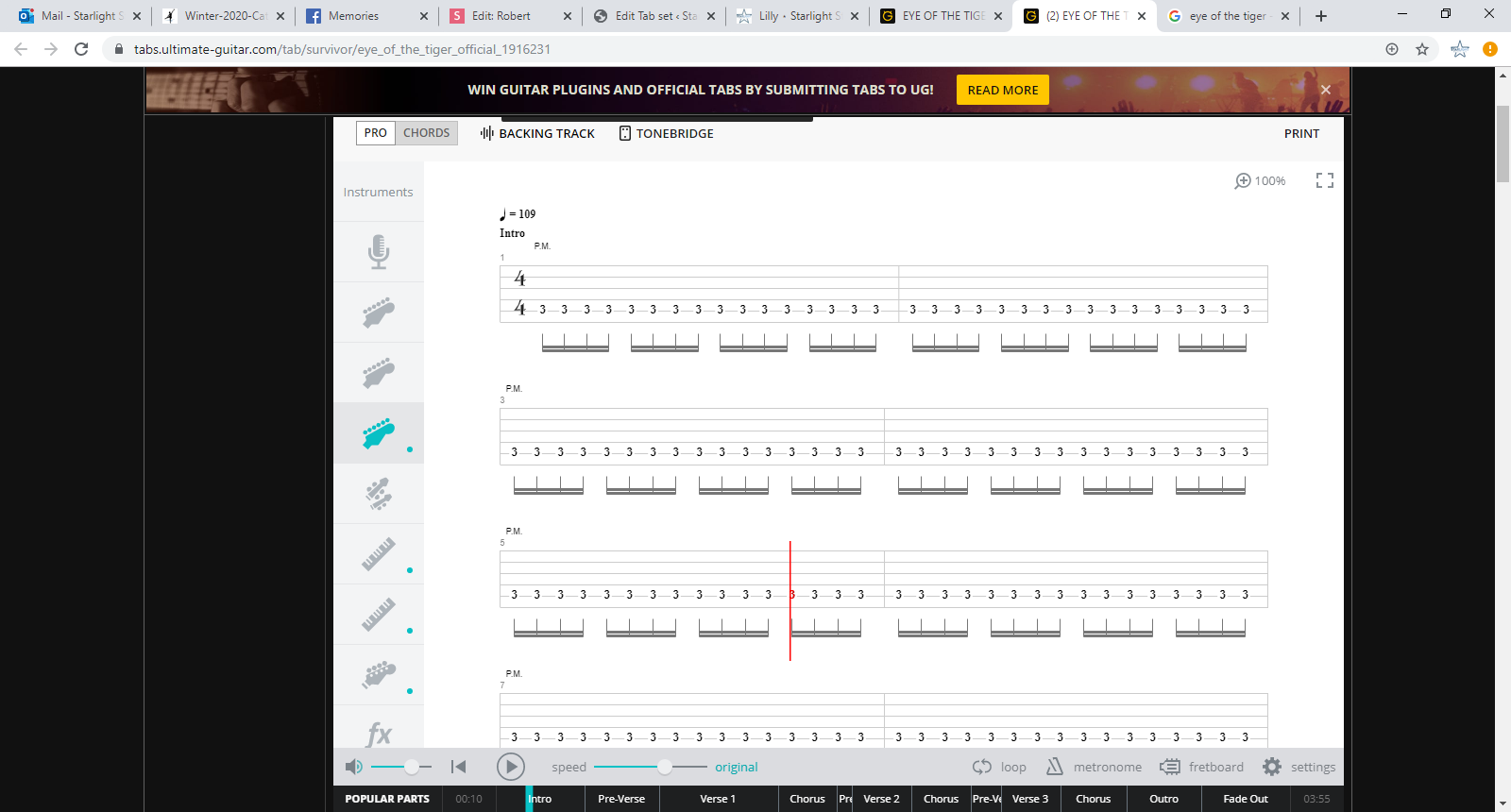Jump to the Verse 1 part
This screenshot has height=812, width=1511.
click(718, 799)
